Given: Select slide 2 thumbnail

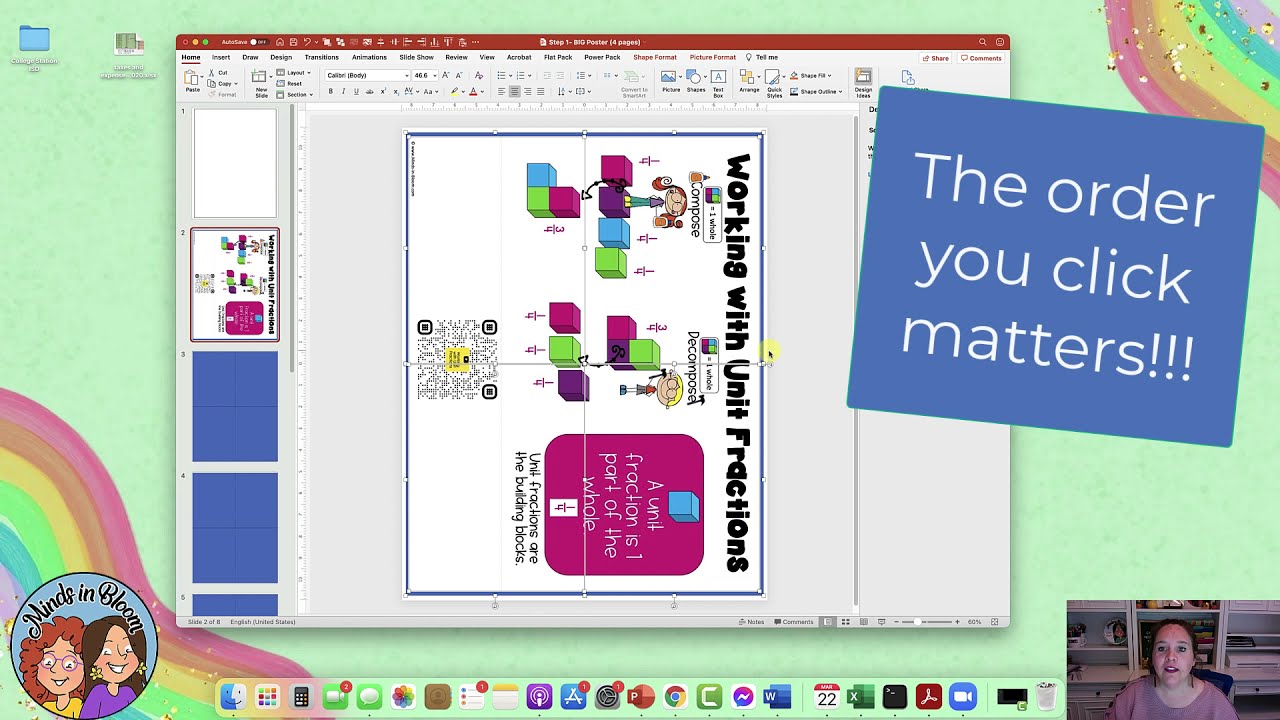Looking at the screenshot, I should click(235, 285).
